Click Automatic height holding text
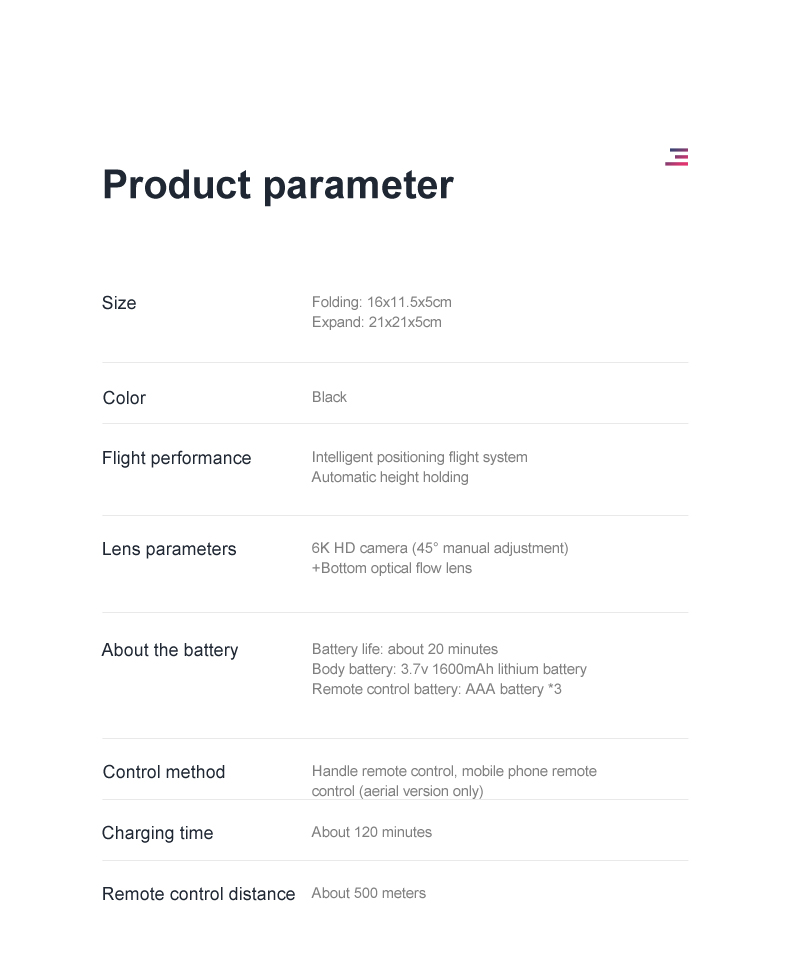Viewport: 790px width, 959px height. point(390,477)
